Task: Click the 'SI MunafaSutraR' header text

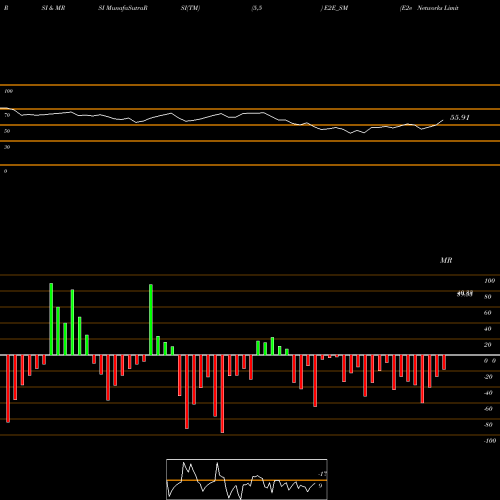Action: pos(123,8)
